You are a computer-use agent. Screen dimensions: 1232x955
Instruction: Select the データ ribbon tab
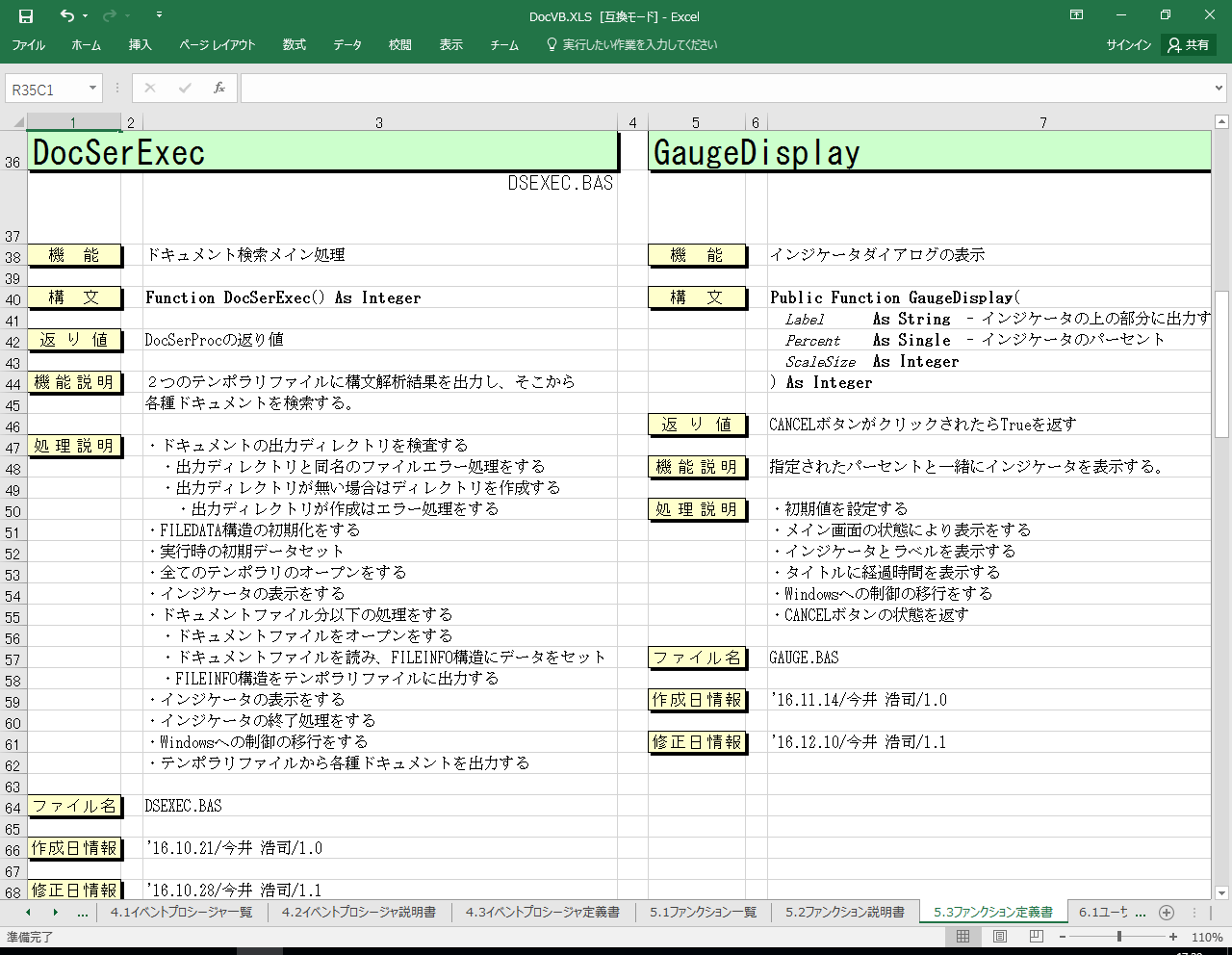347,45
